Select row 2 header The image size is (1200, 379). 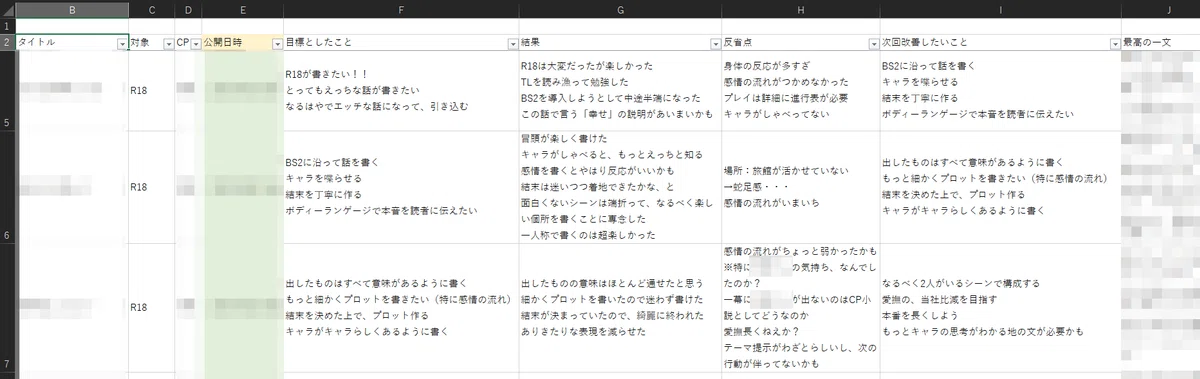pyautogui.click(x=7, y=43)
